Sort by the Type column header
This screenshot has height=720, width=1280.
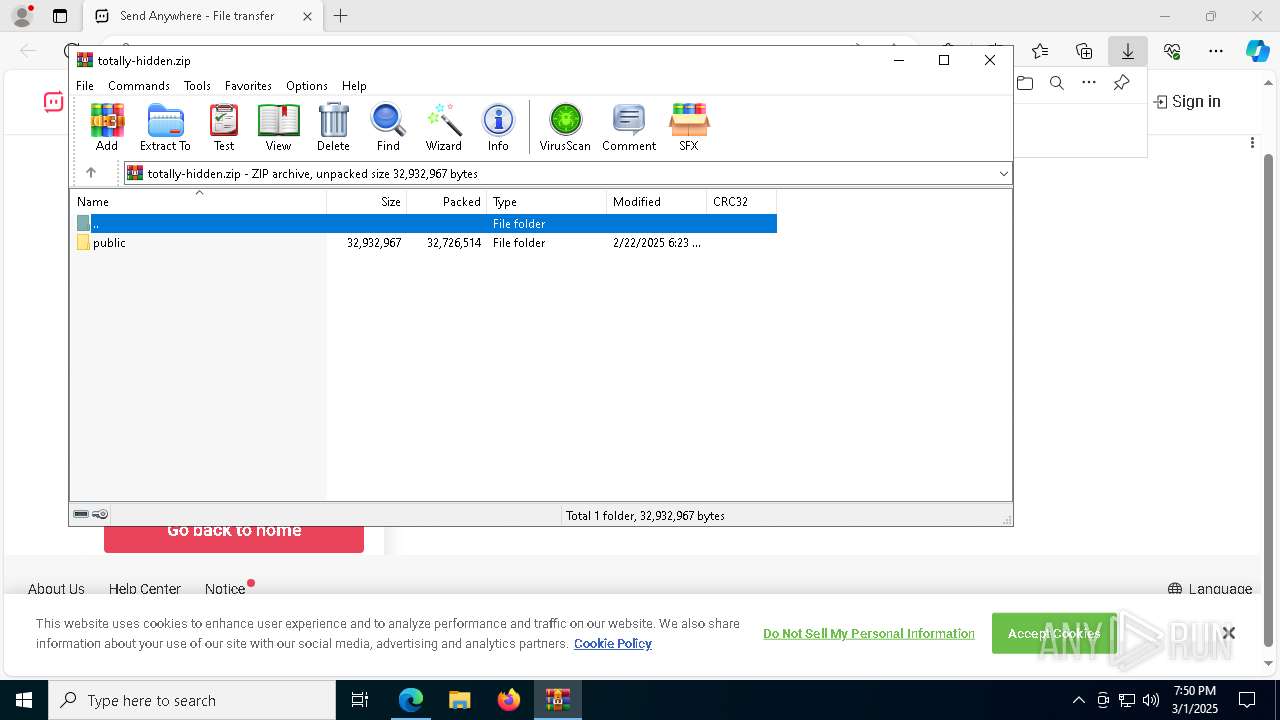(x=547, y=202)
